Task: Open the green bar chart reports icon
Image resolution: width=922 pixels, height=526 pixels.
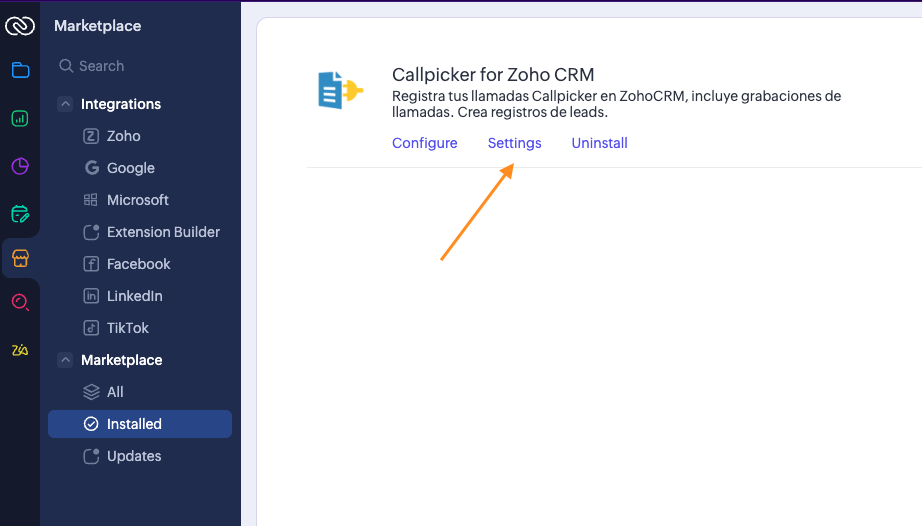Action: point(20,119)
